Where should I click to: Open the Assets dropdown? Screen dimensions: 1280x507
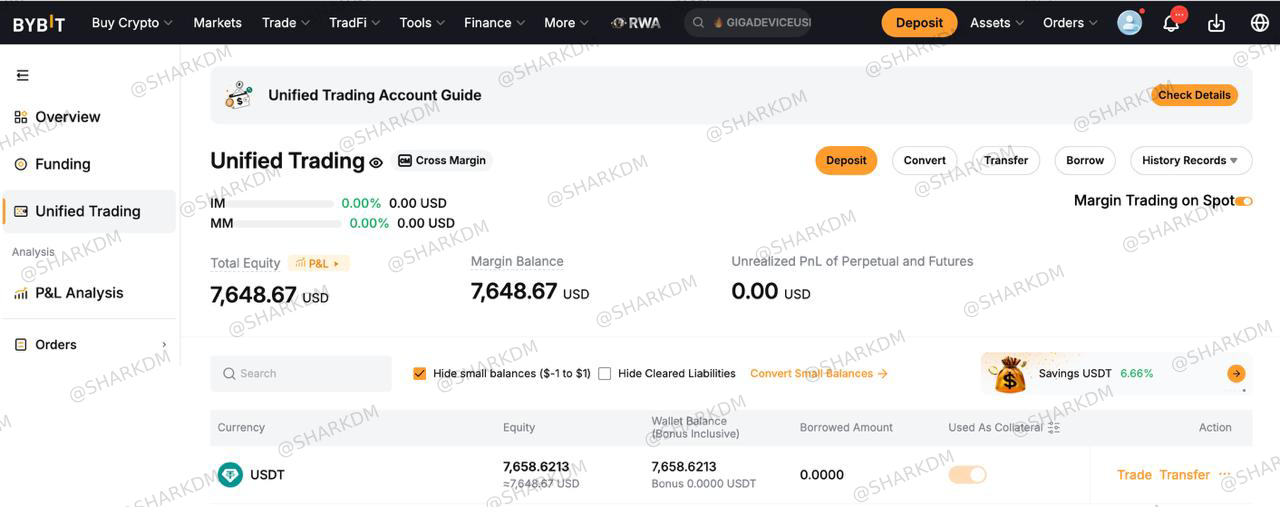[997, 23]
